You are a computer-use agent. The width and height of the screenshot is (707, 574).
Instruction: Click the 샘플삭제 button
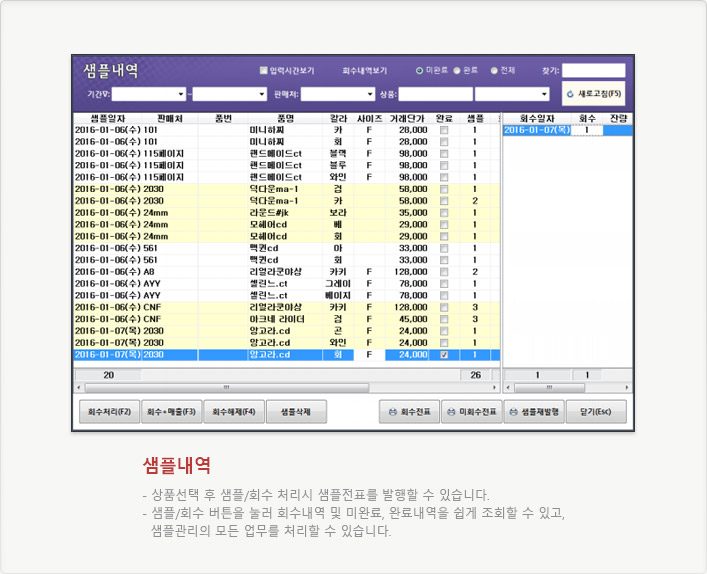(296, 412)
